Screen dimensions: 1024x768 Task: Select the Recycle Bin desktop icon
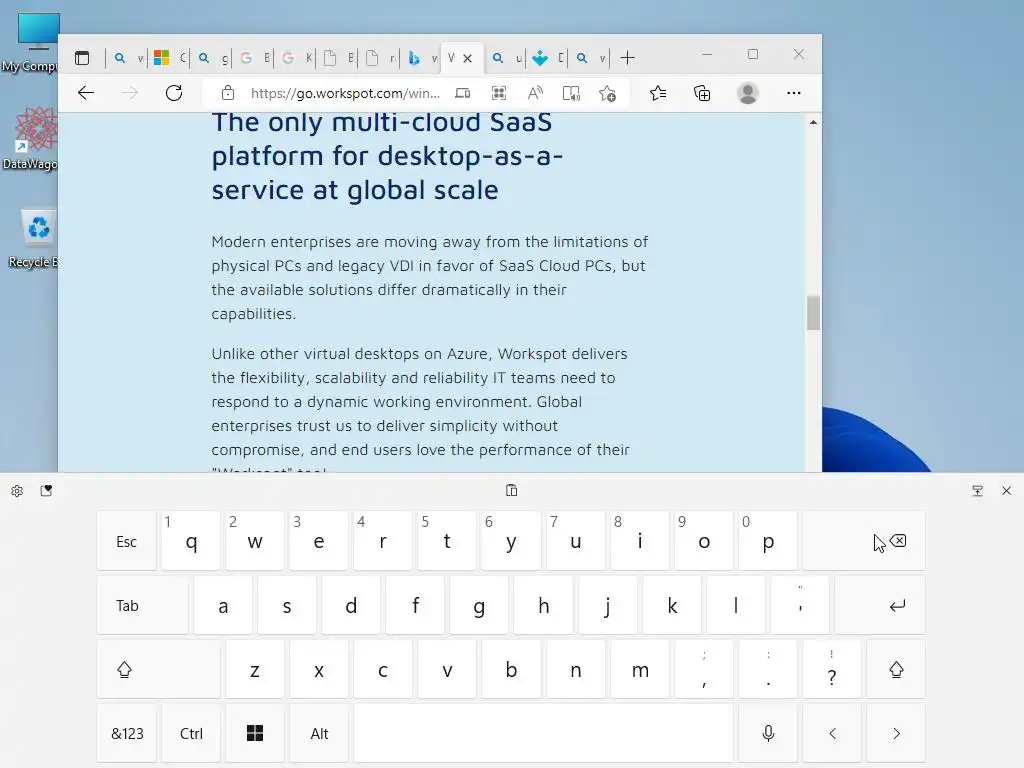click(x=31, y=239)
